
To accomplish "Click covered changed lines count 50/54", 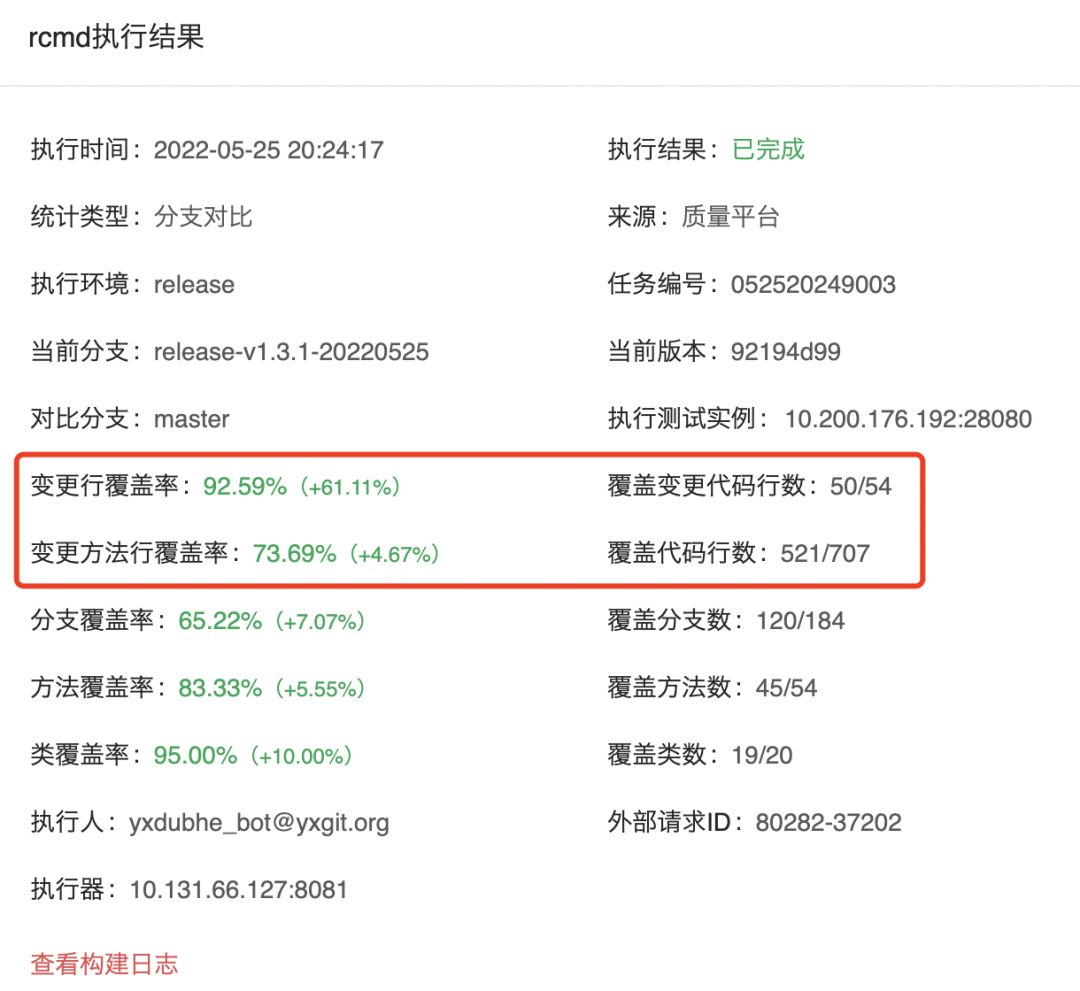I will (x=861, y=487).
